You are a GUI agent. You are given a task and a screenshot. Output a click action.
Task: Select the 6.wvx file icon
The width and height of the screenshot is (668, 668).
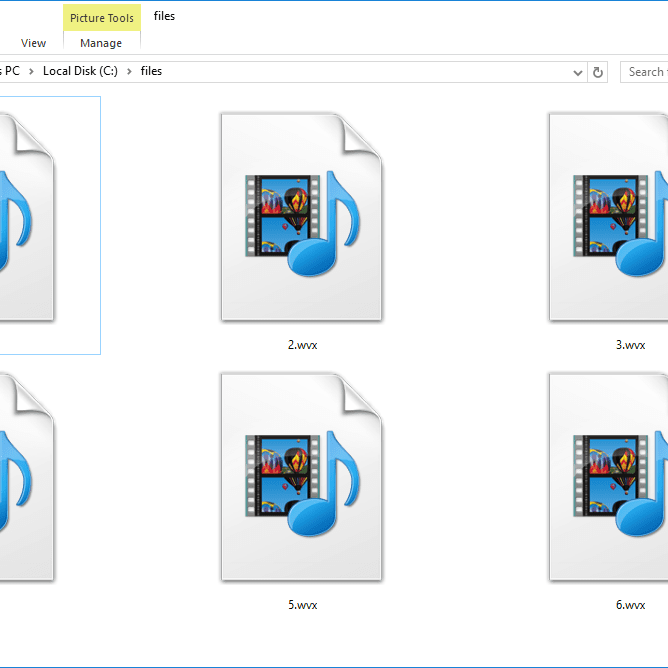coord(608,477)
